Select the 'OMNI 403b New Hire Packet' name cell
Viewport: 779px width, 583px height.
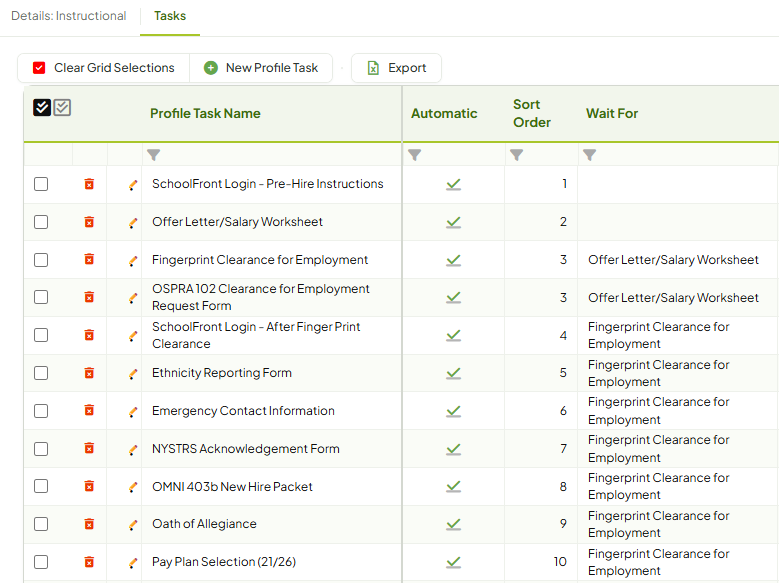(x=272, y=487)
